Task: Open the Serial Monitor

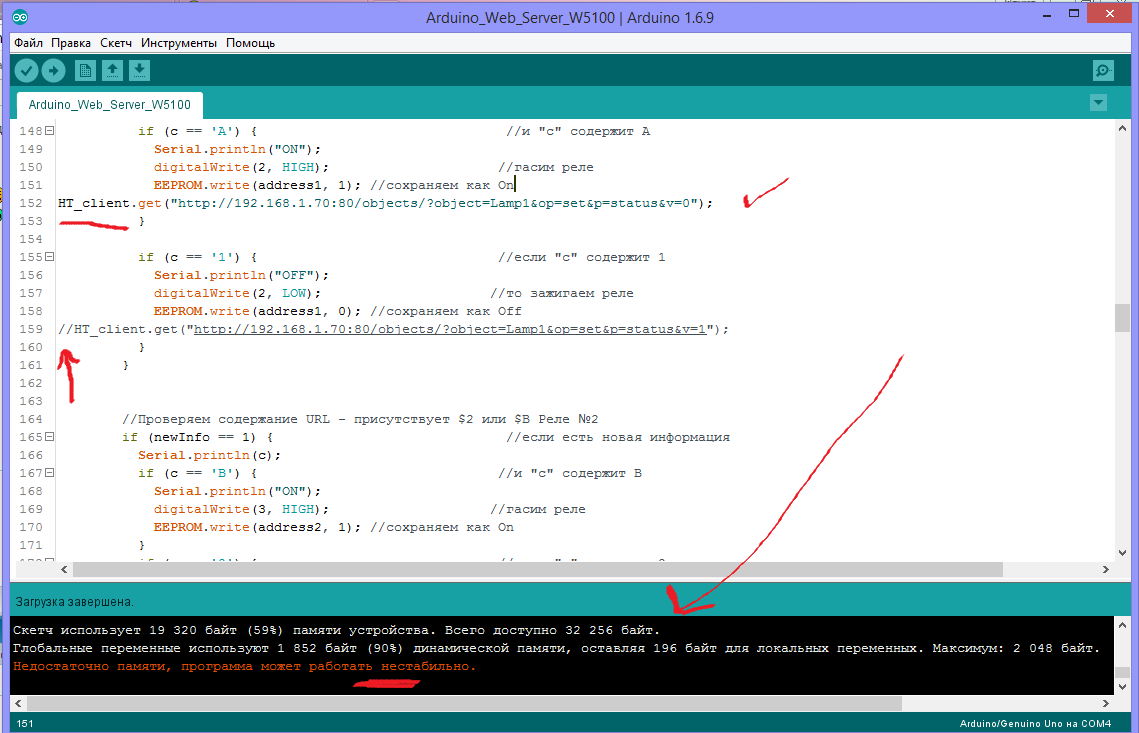Action: tap(1102, 70)
